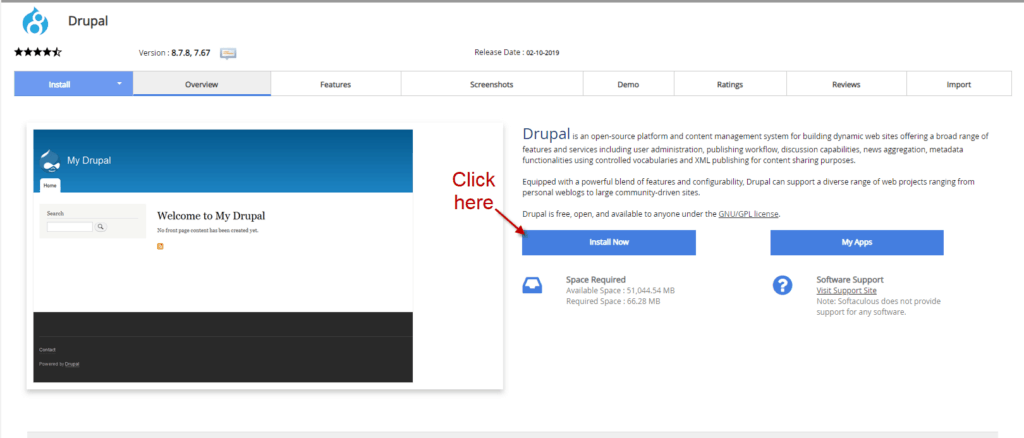Viewport: 1024px width, 438px height.
Task: Click the Software Support question mark icon
Action: [782, 285]
